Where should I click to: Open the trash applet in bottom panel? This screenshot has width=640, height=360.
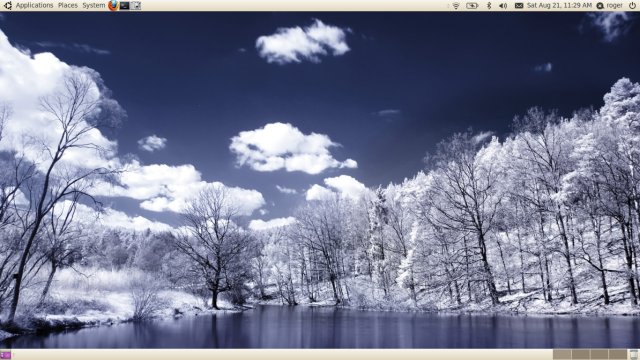pyautogui.click(x=634, y=354)
